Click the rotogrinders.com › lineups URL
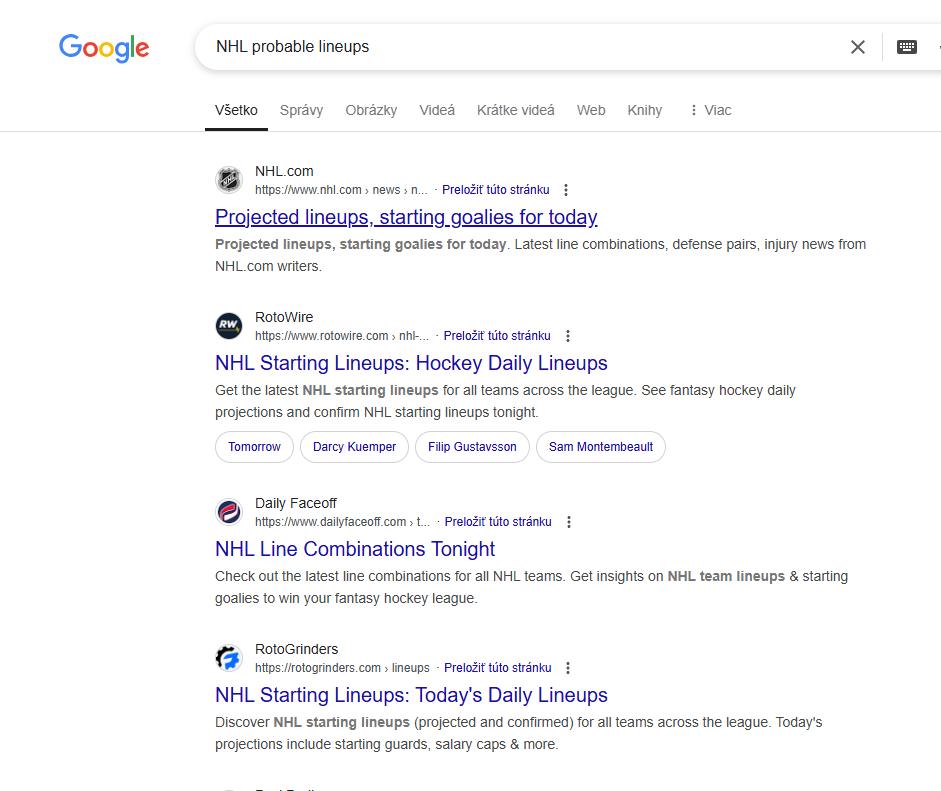941x791 pixels. tap(342, 667)
